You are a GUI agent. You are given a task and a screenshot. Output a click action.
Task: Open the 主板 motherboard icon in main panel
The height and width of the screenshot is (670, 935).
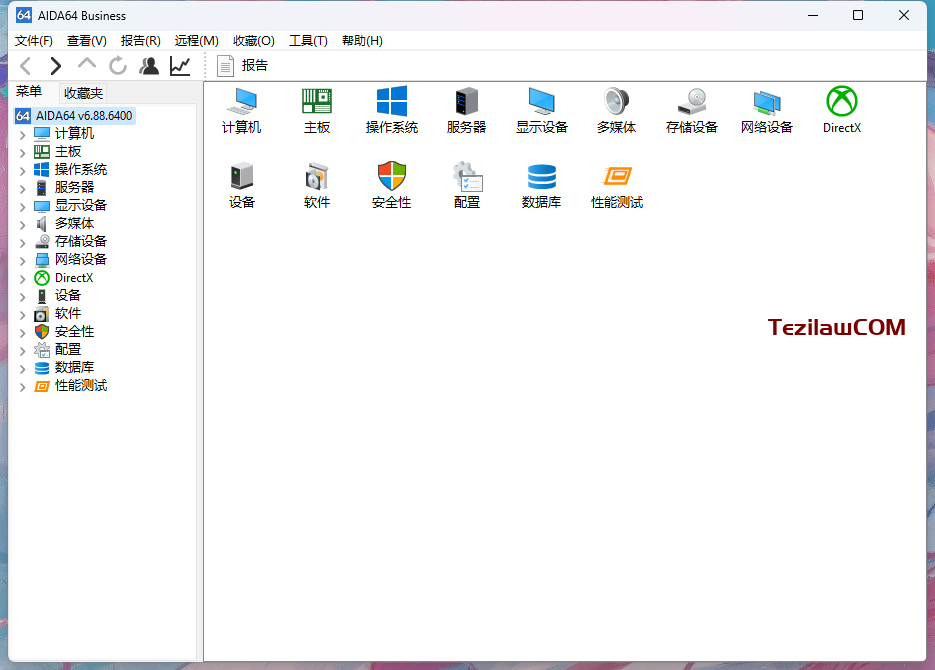pos(317,110)
